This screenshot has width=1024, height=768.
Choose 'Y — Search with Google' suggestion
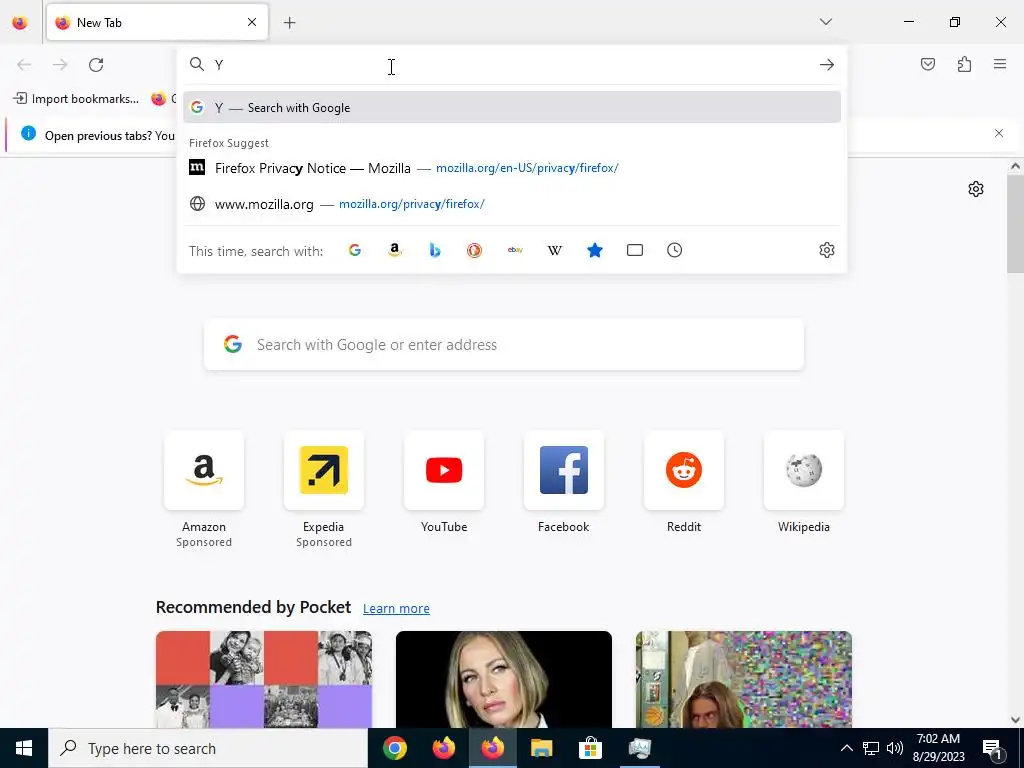coord(512,108)
